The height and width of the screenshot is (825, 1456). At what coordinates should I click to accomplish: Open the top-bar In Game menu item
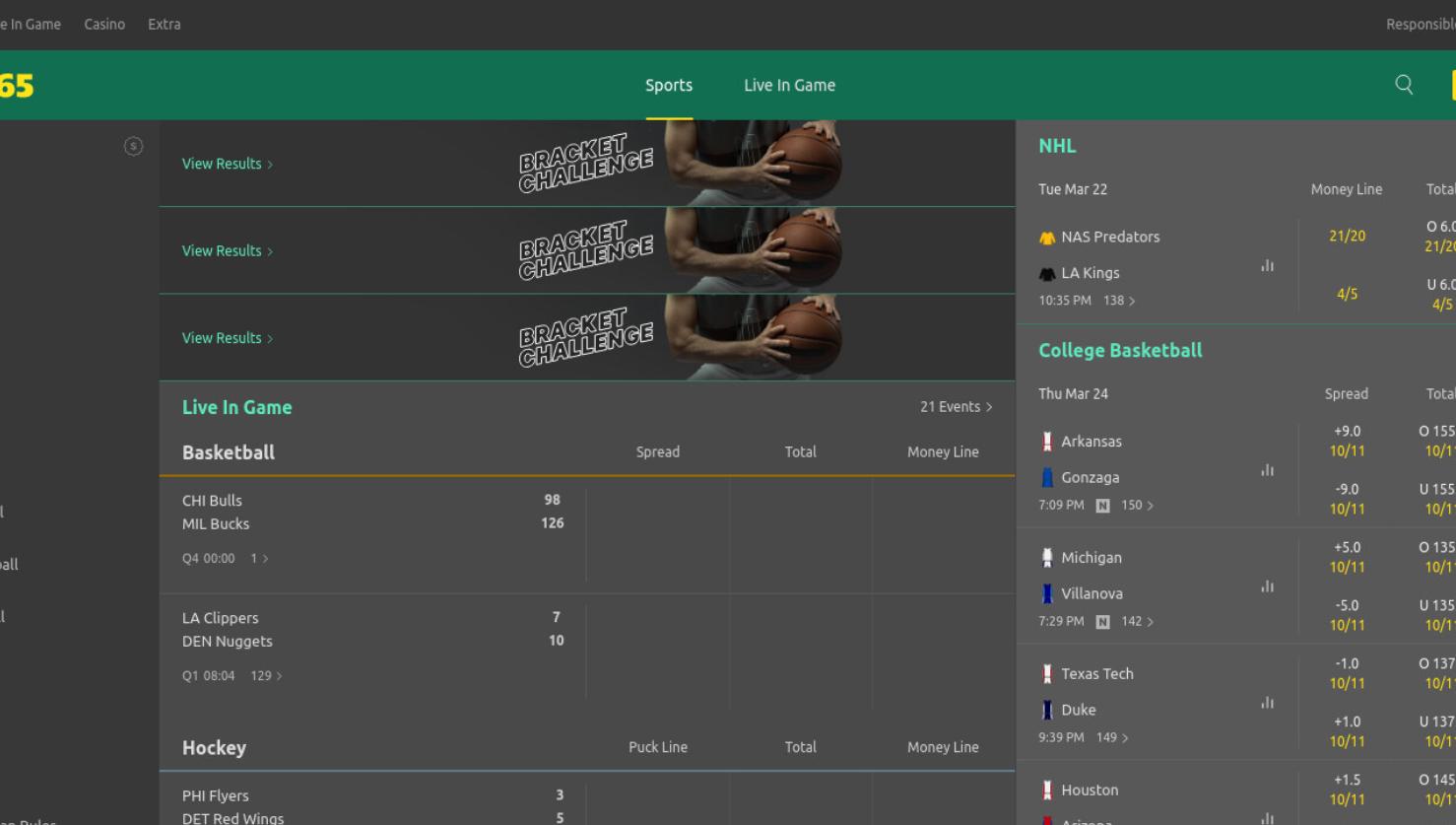31,25
